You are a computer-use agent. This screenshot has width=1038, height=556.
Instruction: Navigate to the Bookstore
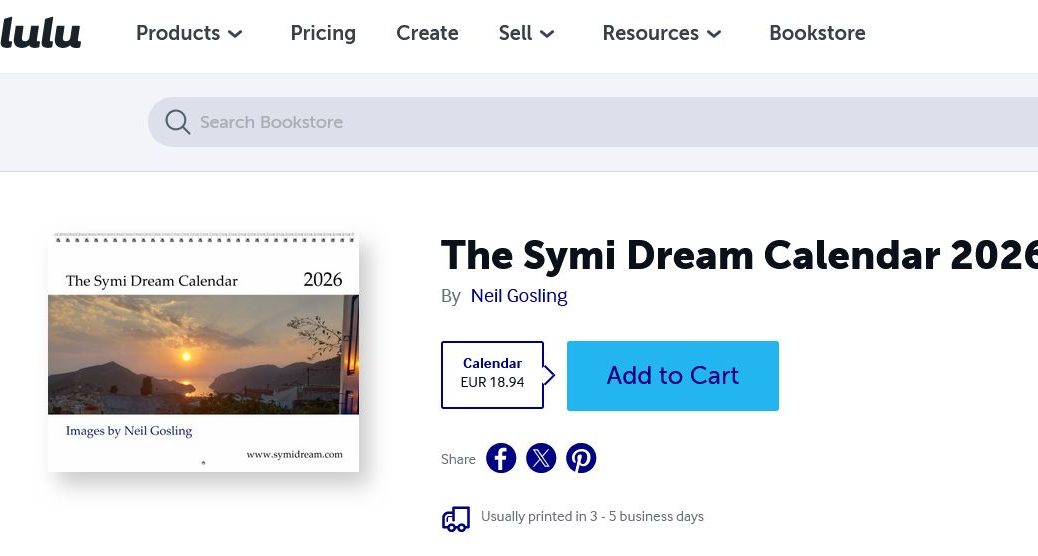(x=817, y=33)
